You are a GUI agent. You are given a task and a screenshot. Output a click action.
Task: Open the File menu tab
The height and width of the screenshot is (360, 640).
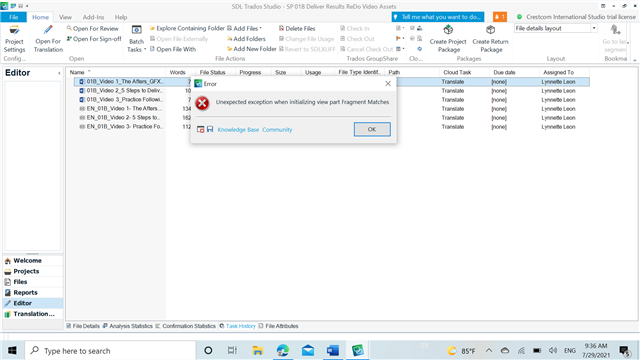[x=13, y=17]
